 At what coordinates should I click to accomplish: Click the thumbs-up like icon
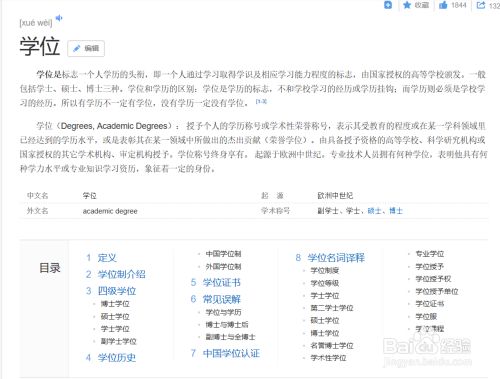(x=443, y=5)
